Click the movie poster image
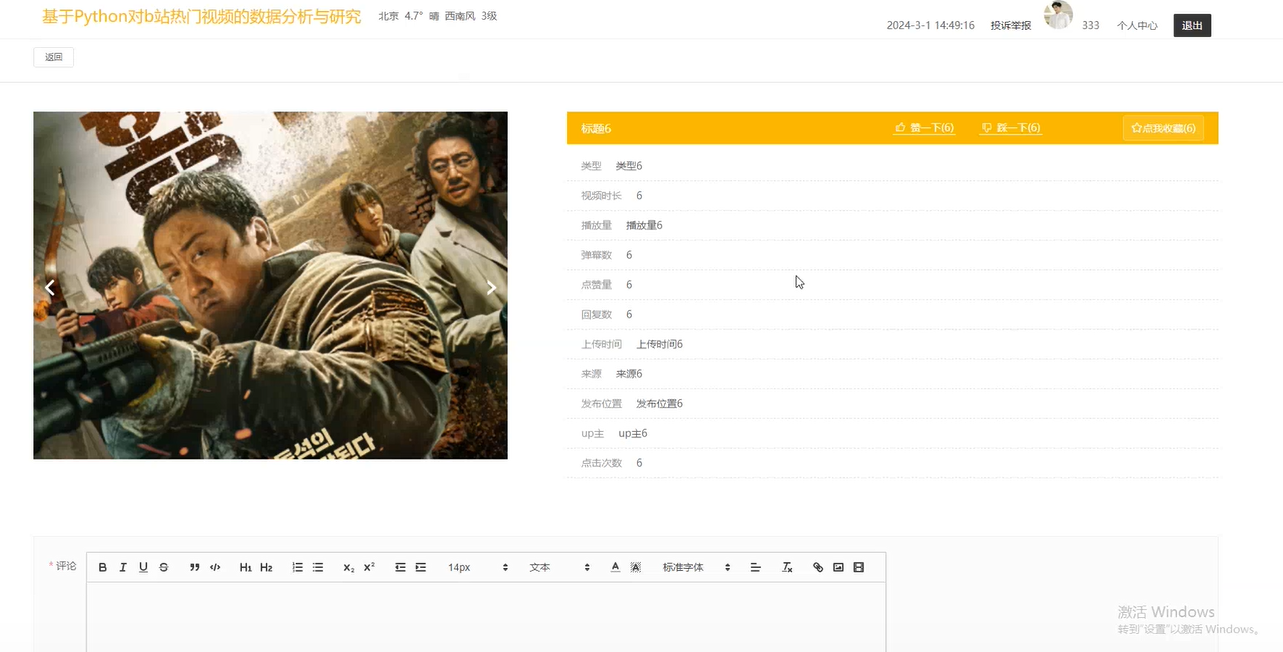The width and height of the screenshot is (1283, 652). point(270,285)
